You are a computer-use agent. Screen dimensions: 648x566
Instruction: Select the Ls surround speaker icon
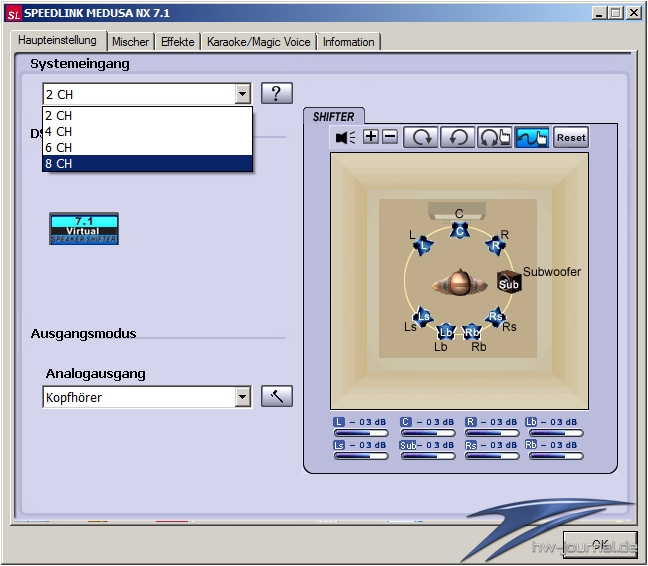[x=423, y=317]
